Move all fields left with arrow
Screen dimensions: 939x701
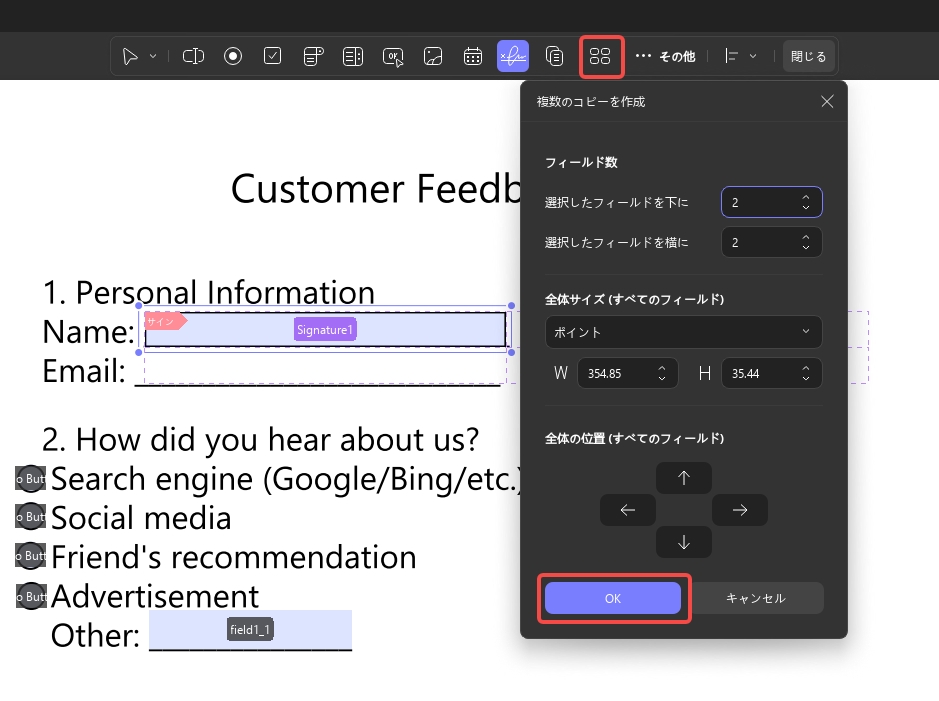[628, 510]
